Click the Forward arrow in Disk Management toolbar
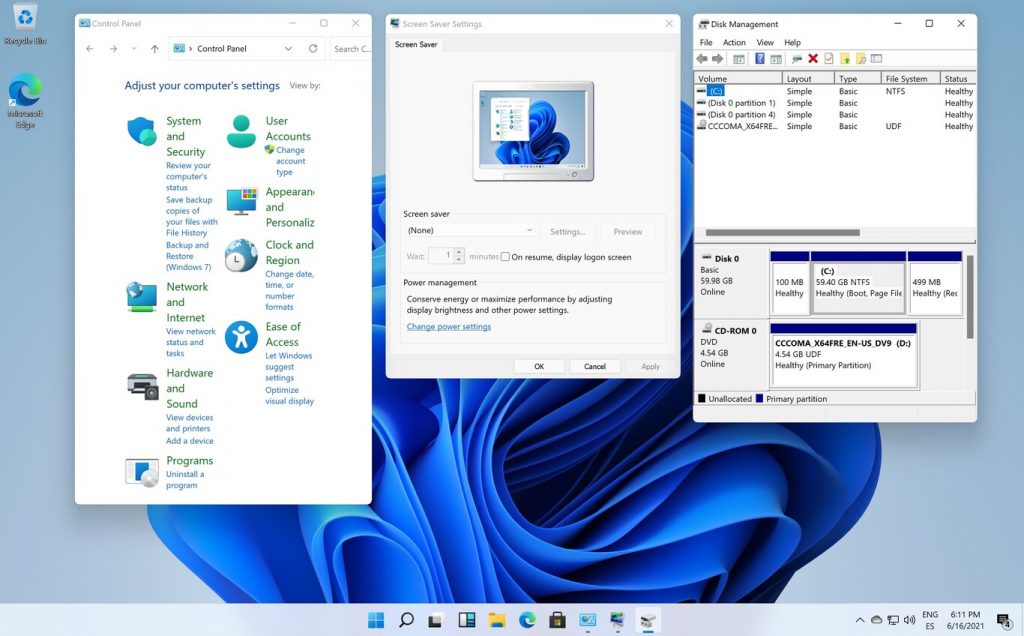This screenshot has height=636, width=1024. [717, 58]
